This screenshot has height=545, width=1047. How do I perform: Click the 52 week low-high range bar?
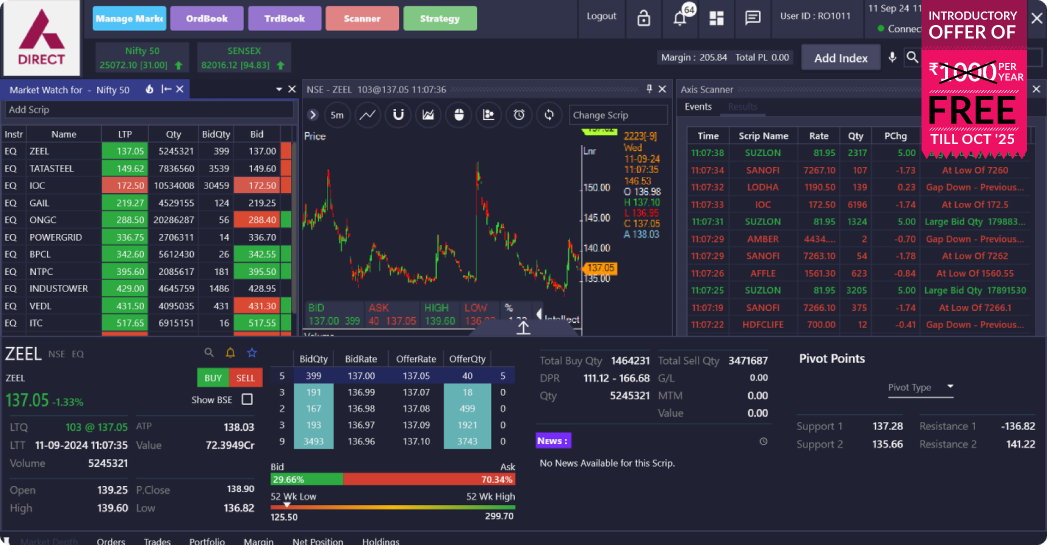point(392,506)
